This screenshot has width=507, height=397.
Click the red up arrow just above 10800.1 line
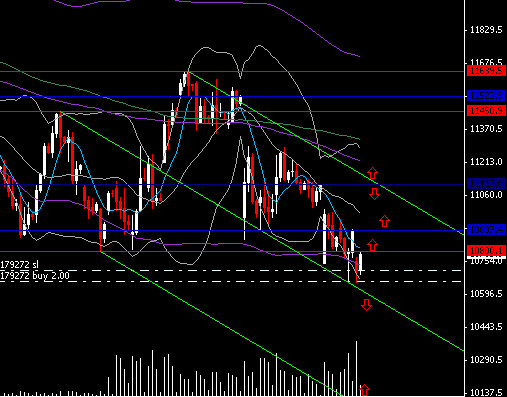coord(372,245)
